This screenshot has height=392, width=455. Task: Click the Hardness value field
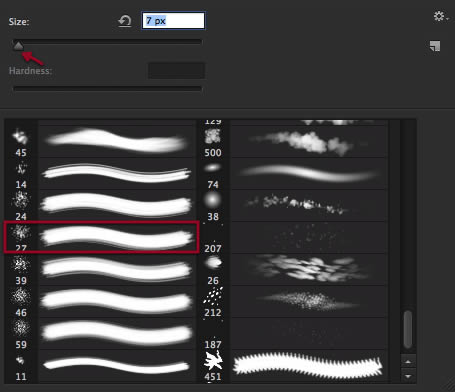point(176,71)
